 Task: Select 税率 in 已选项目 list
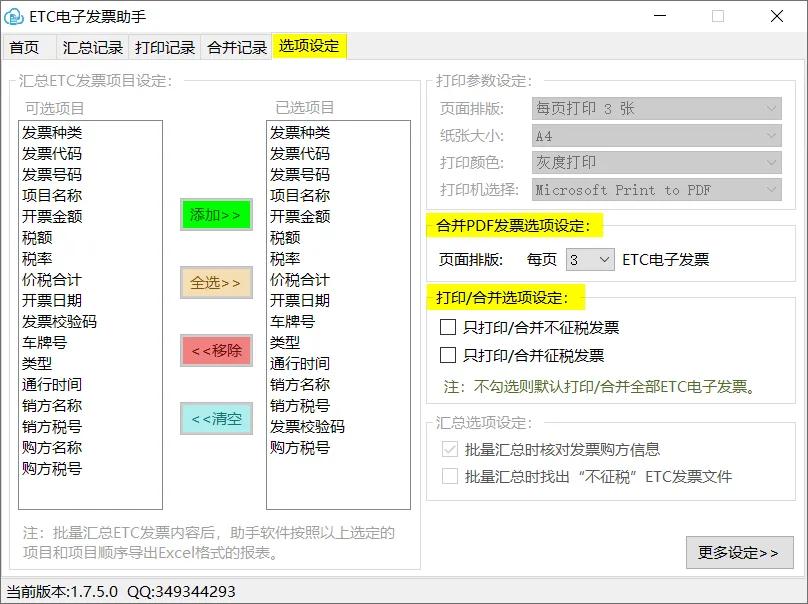pyautogui.click(x=285, y=259)
